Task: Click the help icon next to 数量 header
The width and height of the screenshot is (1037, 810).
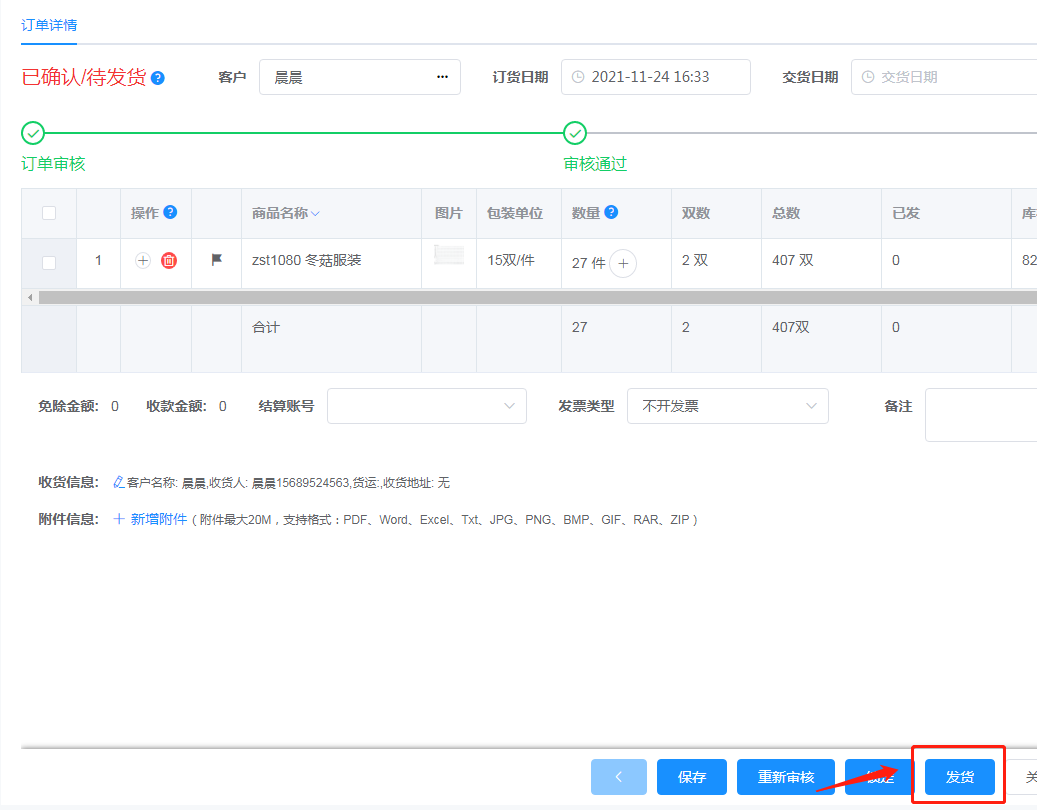Action: tap(611, 212)
